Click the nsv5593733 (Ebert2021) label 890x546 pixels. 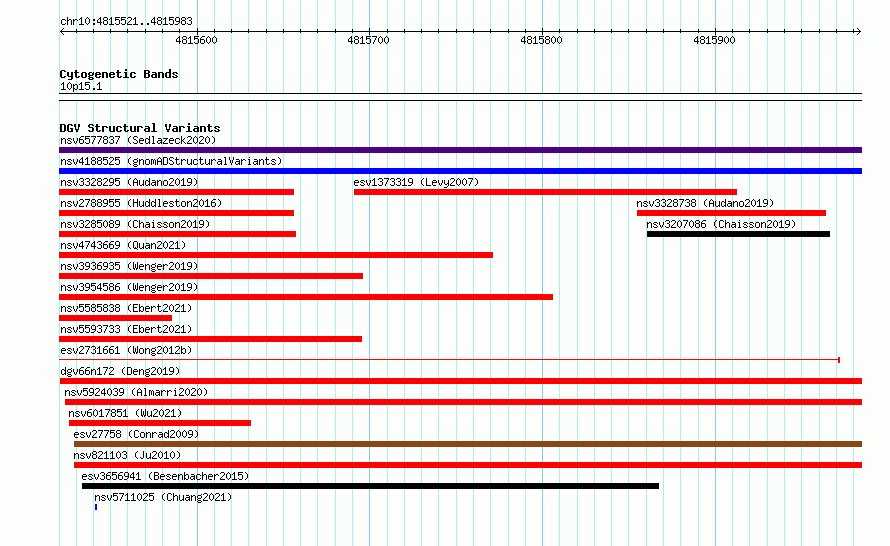click(126, 329)
